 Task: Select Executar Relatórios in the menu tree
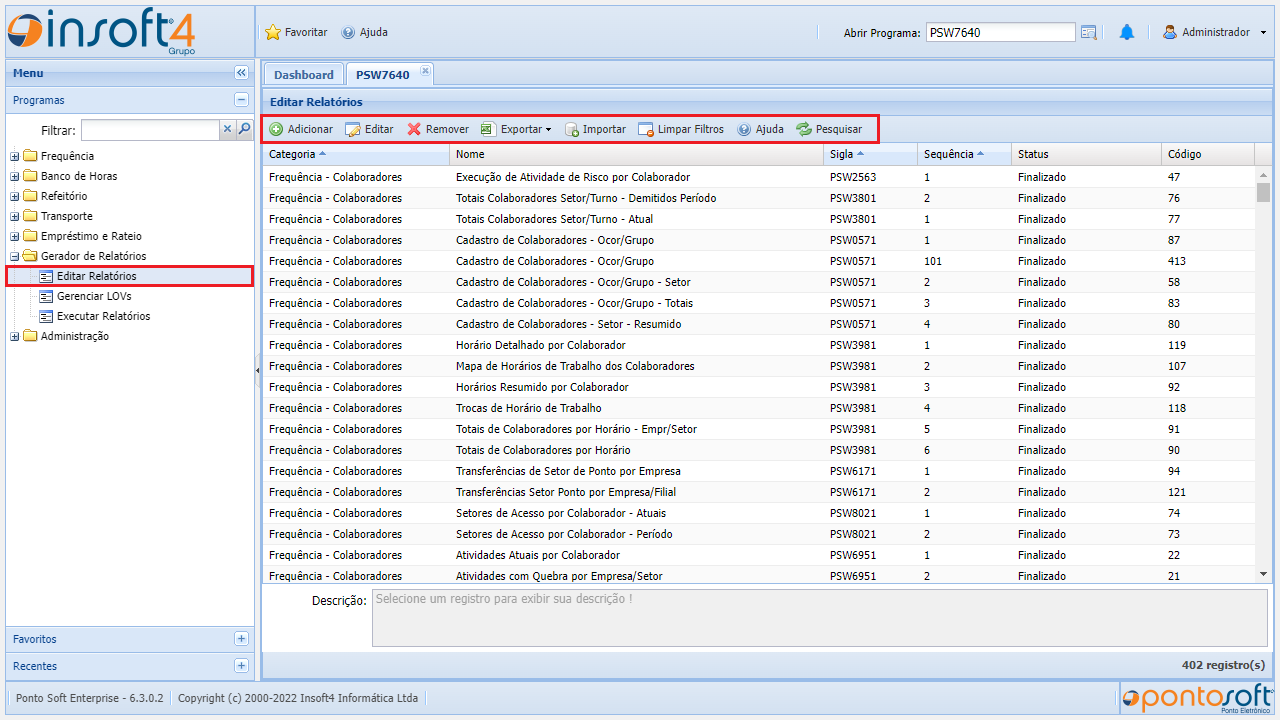point(103,316)
